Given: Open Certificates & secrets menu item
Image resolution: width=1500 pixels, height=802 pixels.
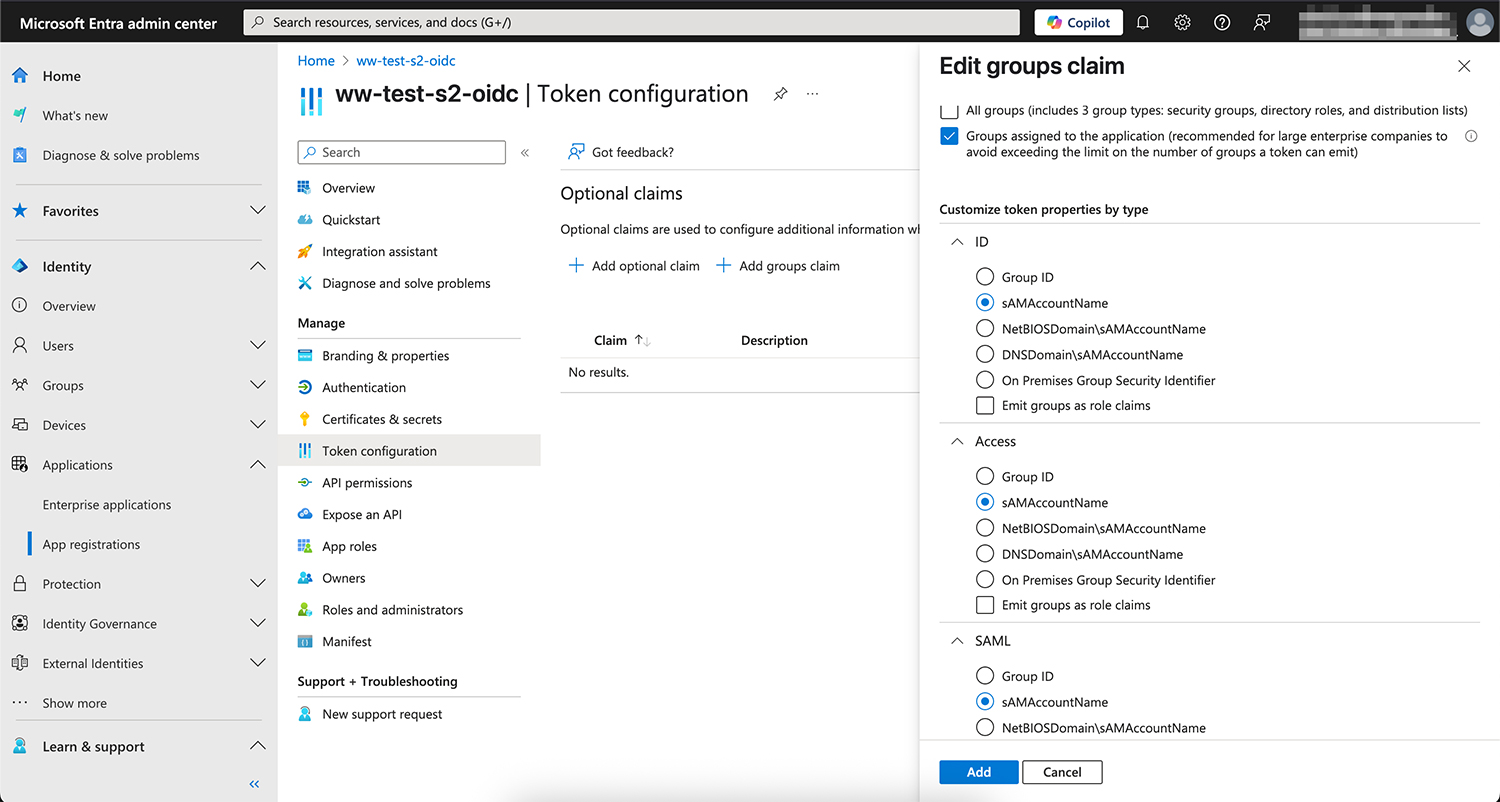Looking at the screenshot, I should click(x=381, y=419).
